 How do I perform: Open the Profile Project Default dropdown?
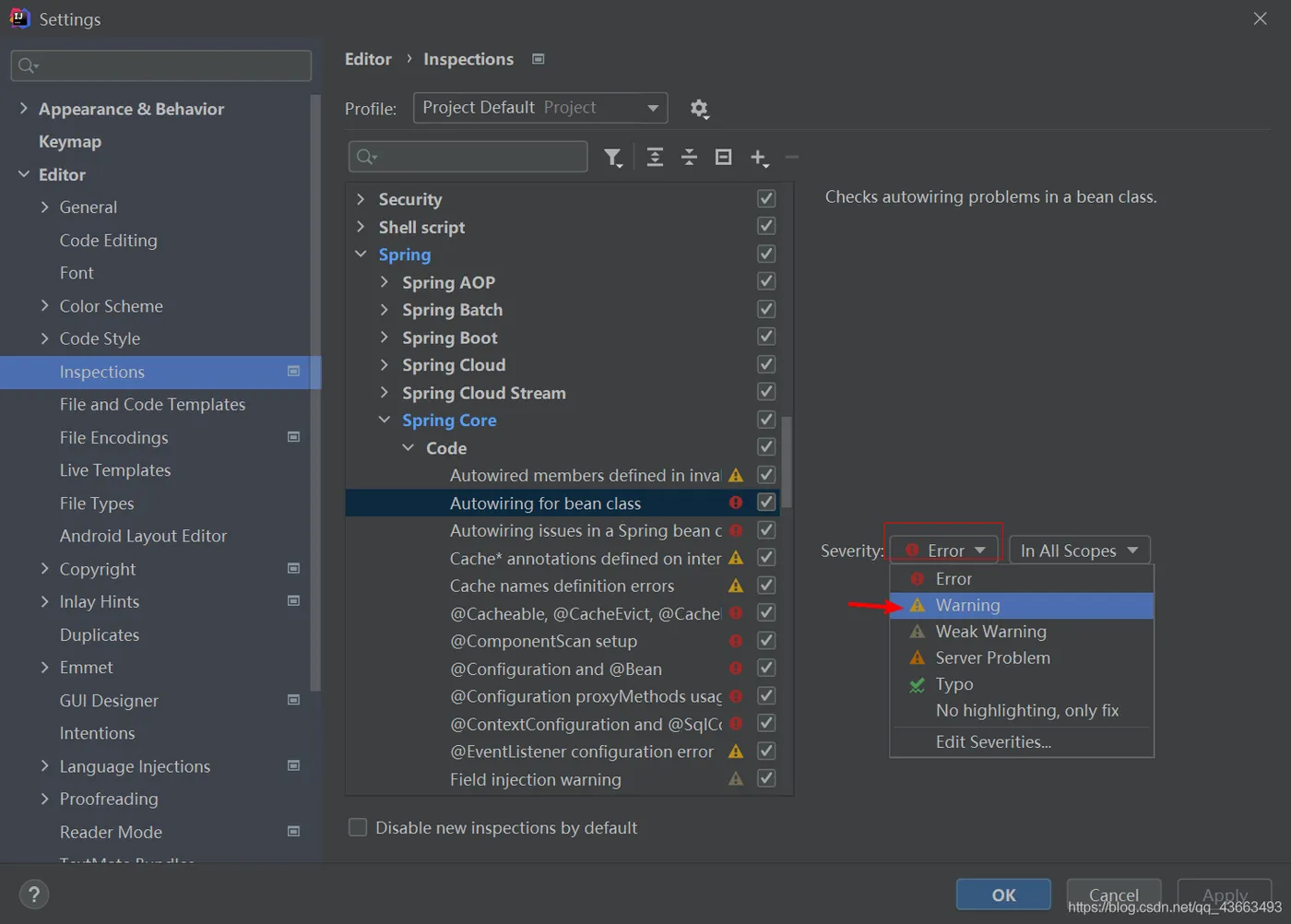540,108
